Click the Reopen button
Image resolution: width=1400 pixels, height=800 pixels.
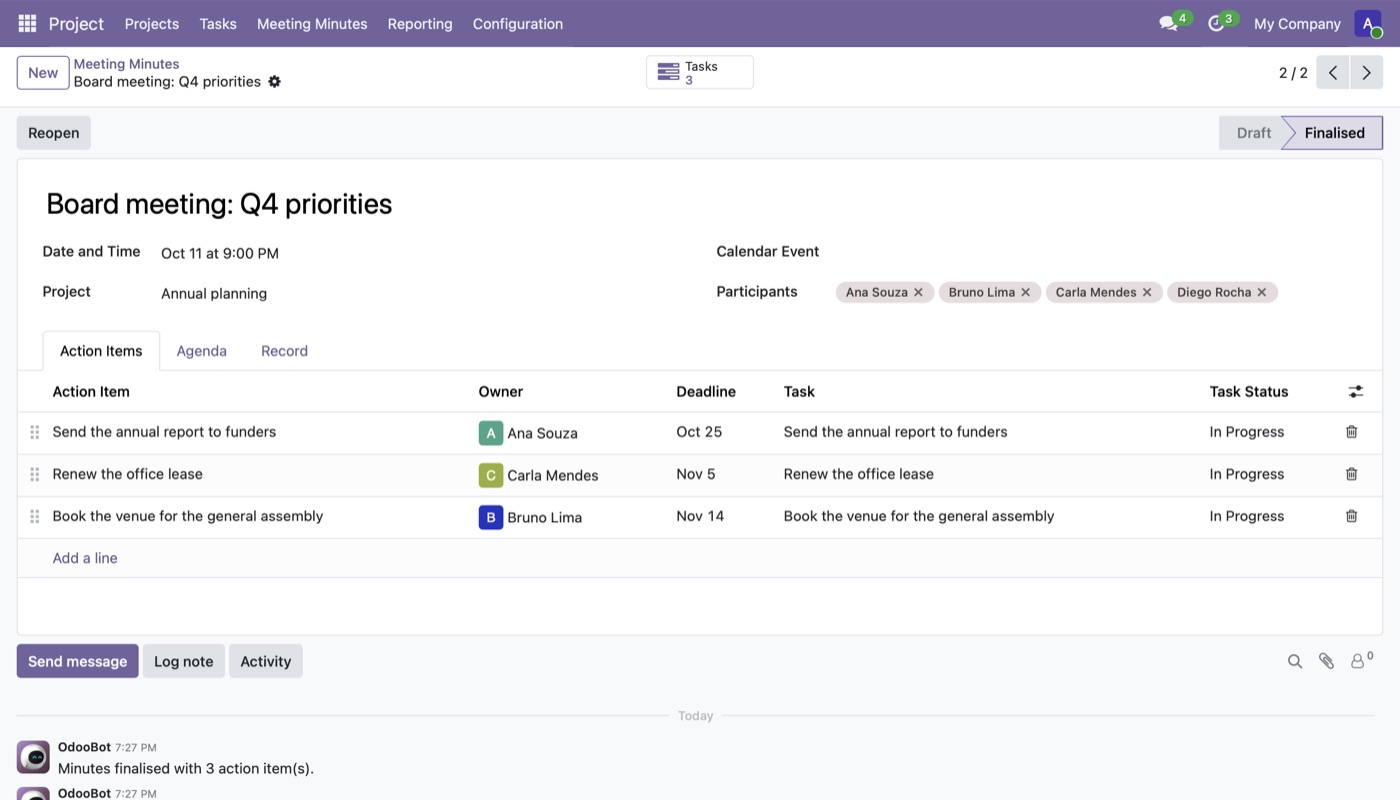[x=54, y=133]
